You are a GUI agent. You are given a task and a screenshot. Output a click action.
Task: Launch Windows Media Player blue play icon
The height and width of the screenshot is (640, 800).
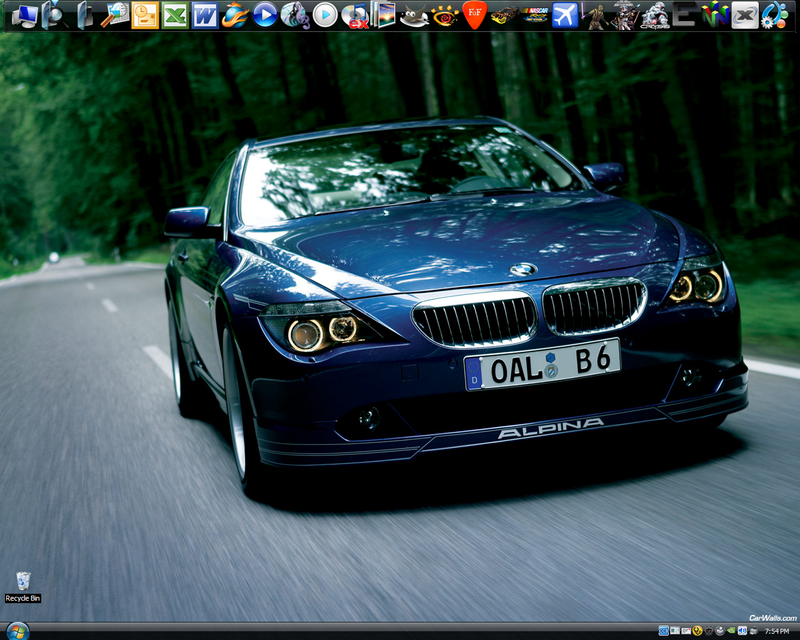pos(265,15)
